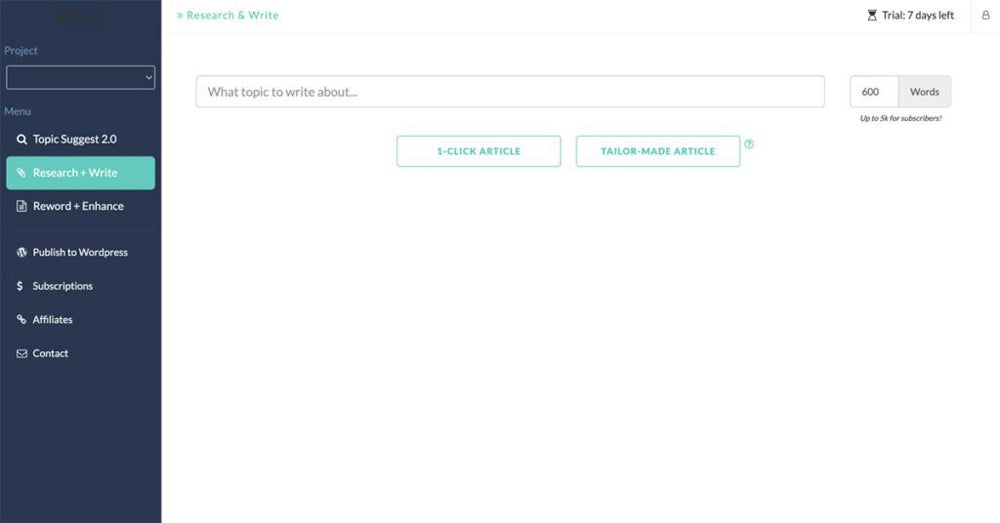Viewport: 1000px width, 523px height.
Task: Click the Words label addon
Action: pos(925,92)
